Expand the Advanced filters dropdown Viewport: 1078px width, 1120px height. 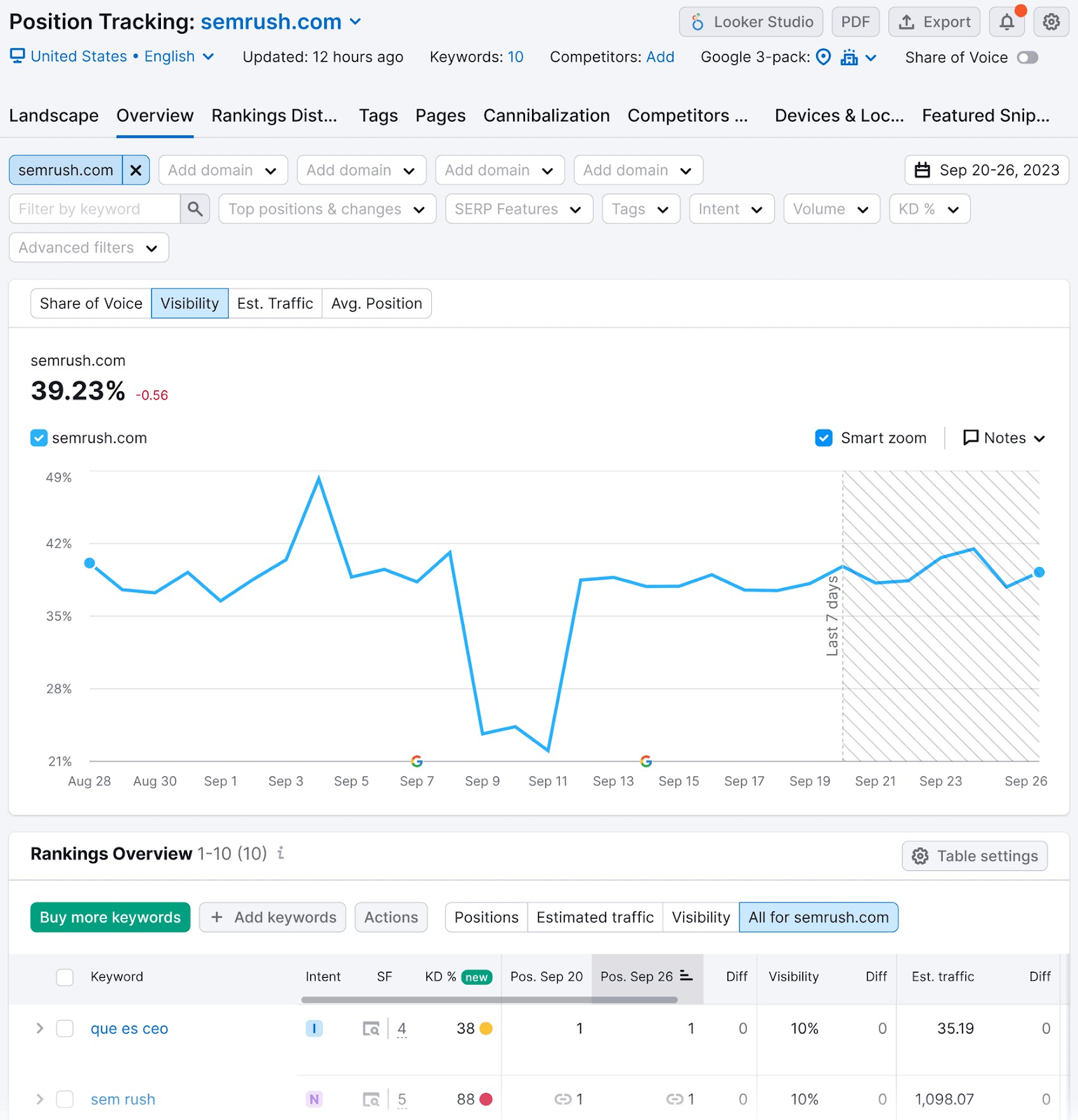tap(89, 248)
